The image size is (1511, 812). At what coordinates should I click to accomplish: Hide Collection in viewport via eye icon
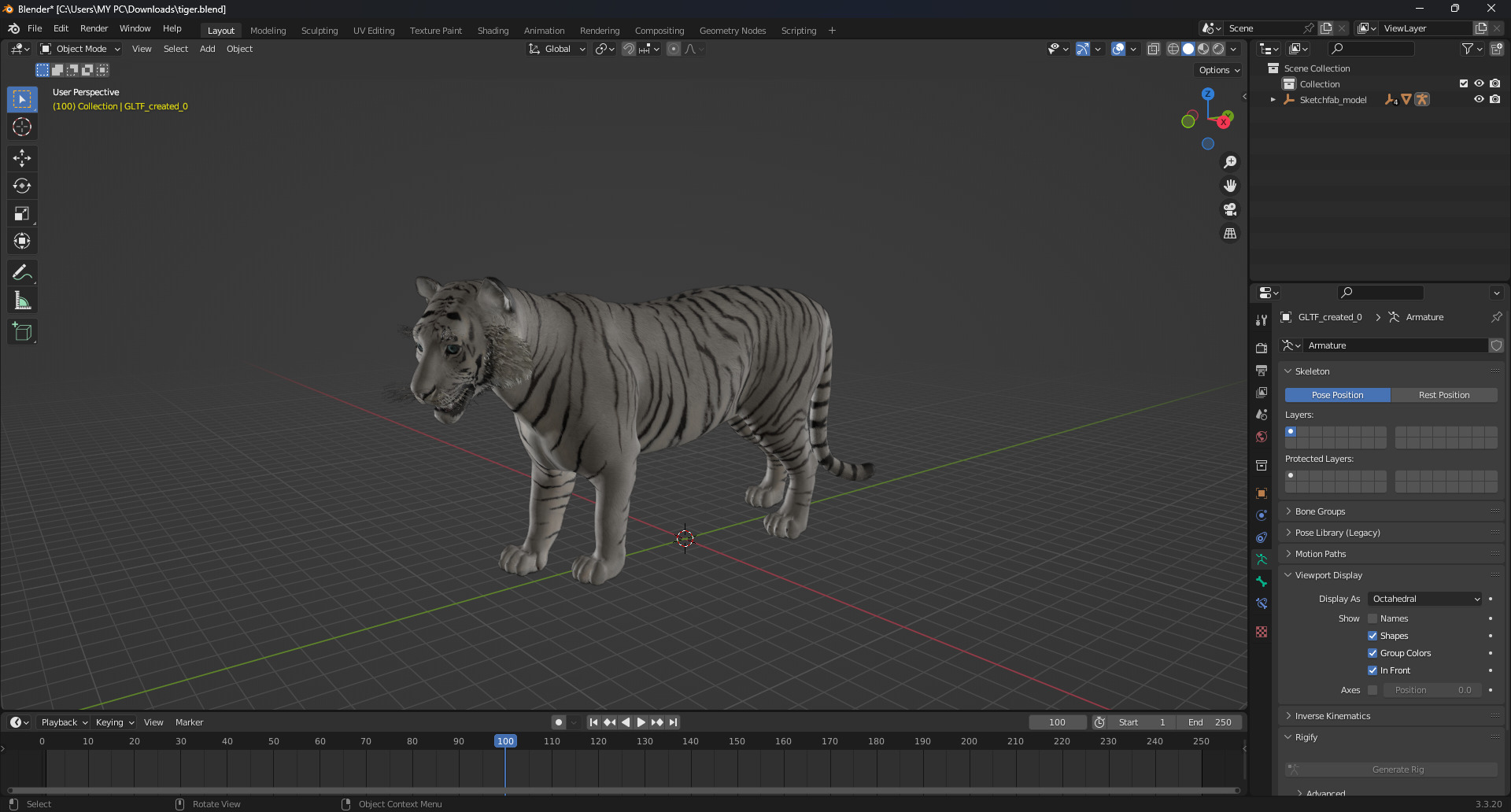tap(1479, 83)
